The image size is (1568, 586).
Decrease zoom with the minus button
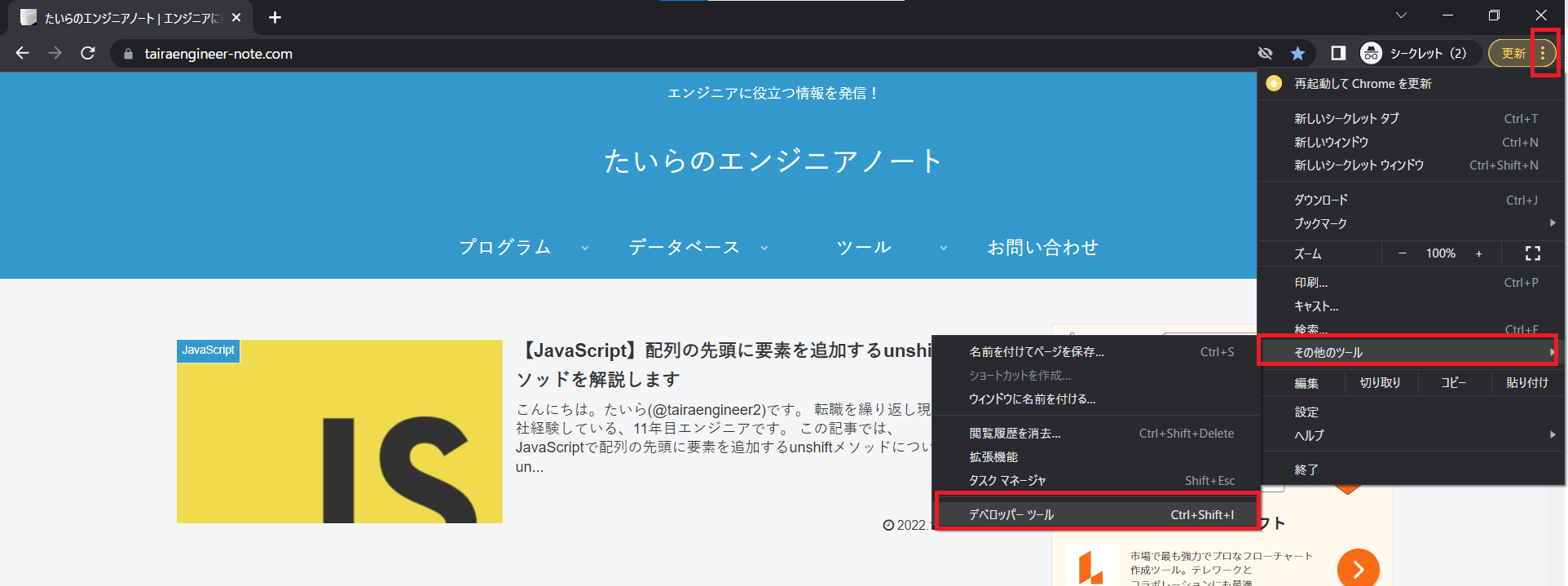click(x=1402, y=253)
